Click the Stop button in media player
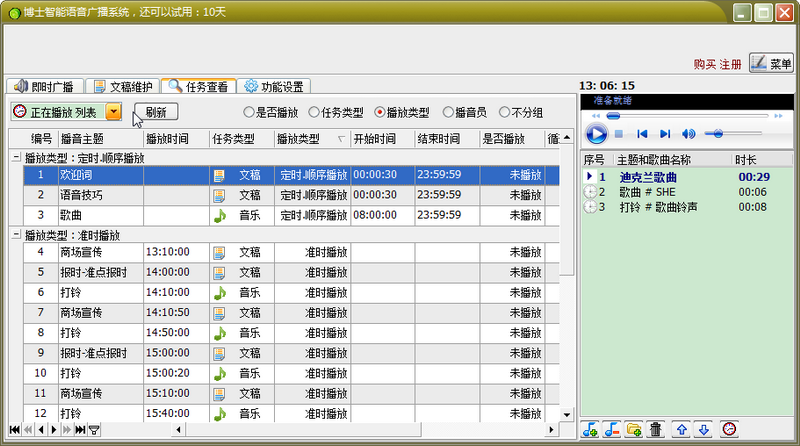Viewport: 800px width, 446px height. point(619,134)
